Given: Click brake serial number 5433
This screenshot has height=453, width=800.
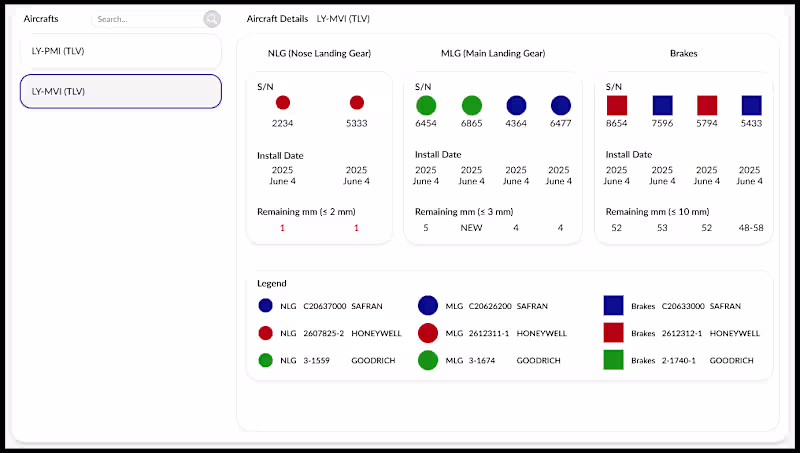Looking at the screenshot, I should (751, 123).
